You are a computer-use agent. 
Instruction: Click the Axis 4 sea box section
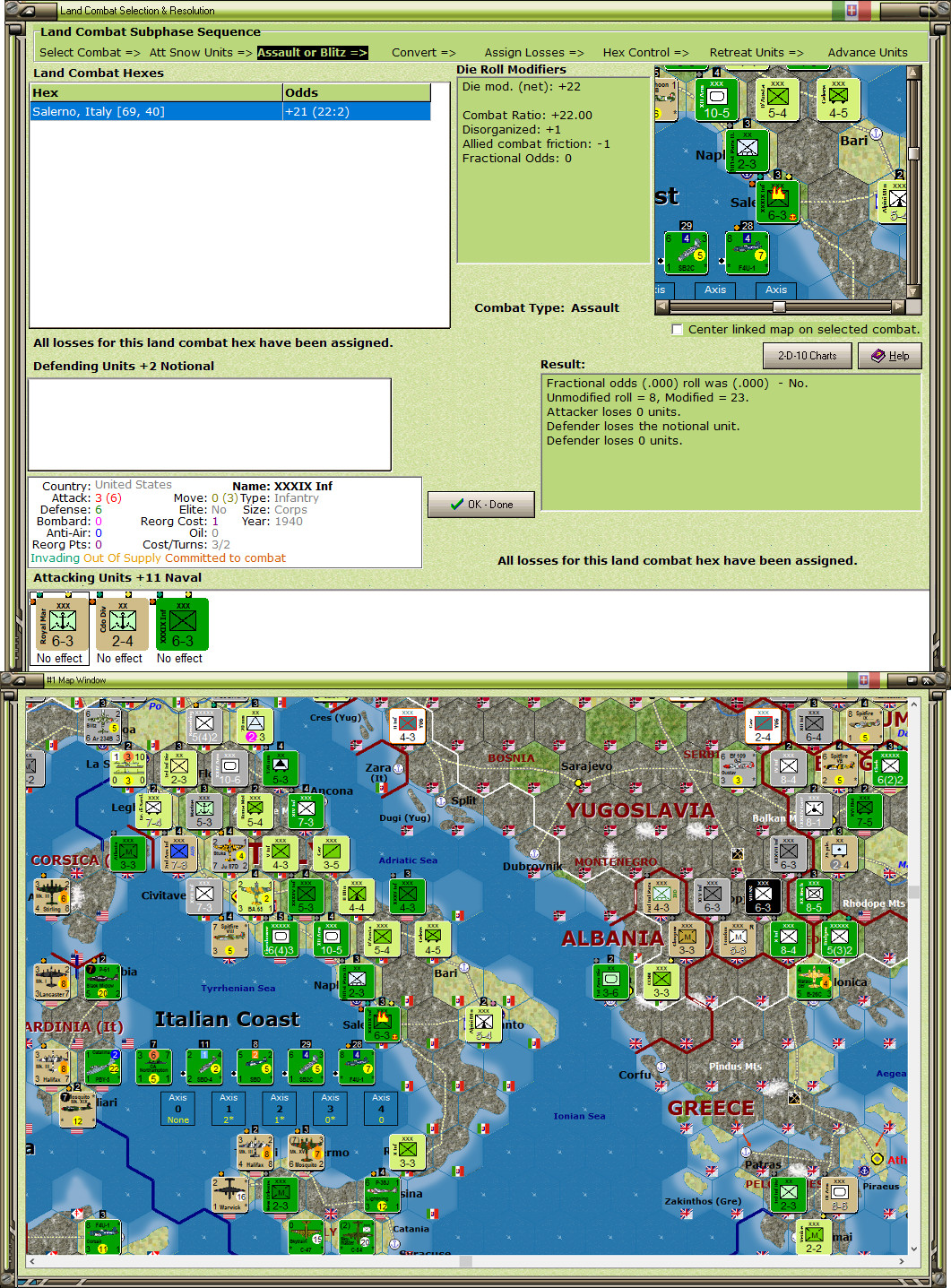pos(381,1109)
